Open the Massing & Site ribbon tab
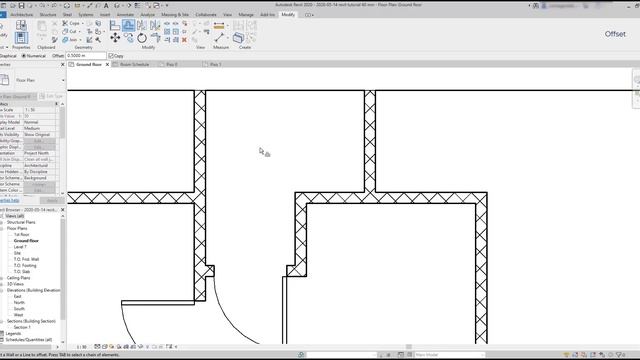The width and height of the screenshot is (640, 360). [x=175, y=15]
